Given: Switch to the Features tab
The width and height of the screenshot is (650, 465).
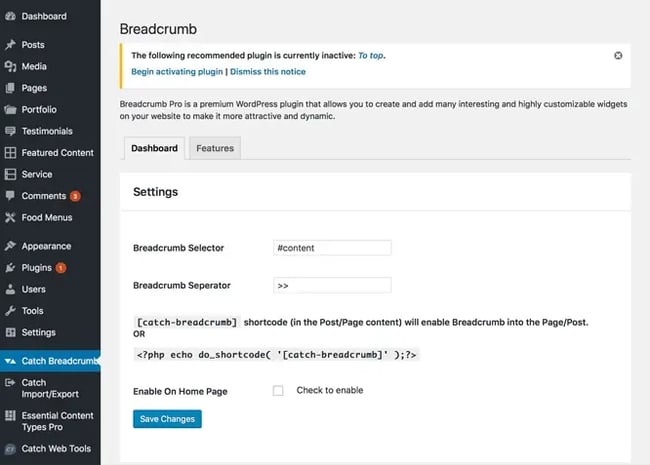Looking at the screenshot, I should pos(215,148).
